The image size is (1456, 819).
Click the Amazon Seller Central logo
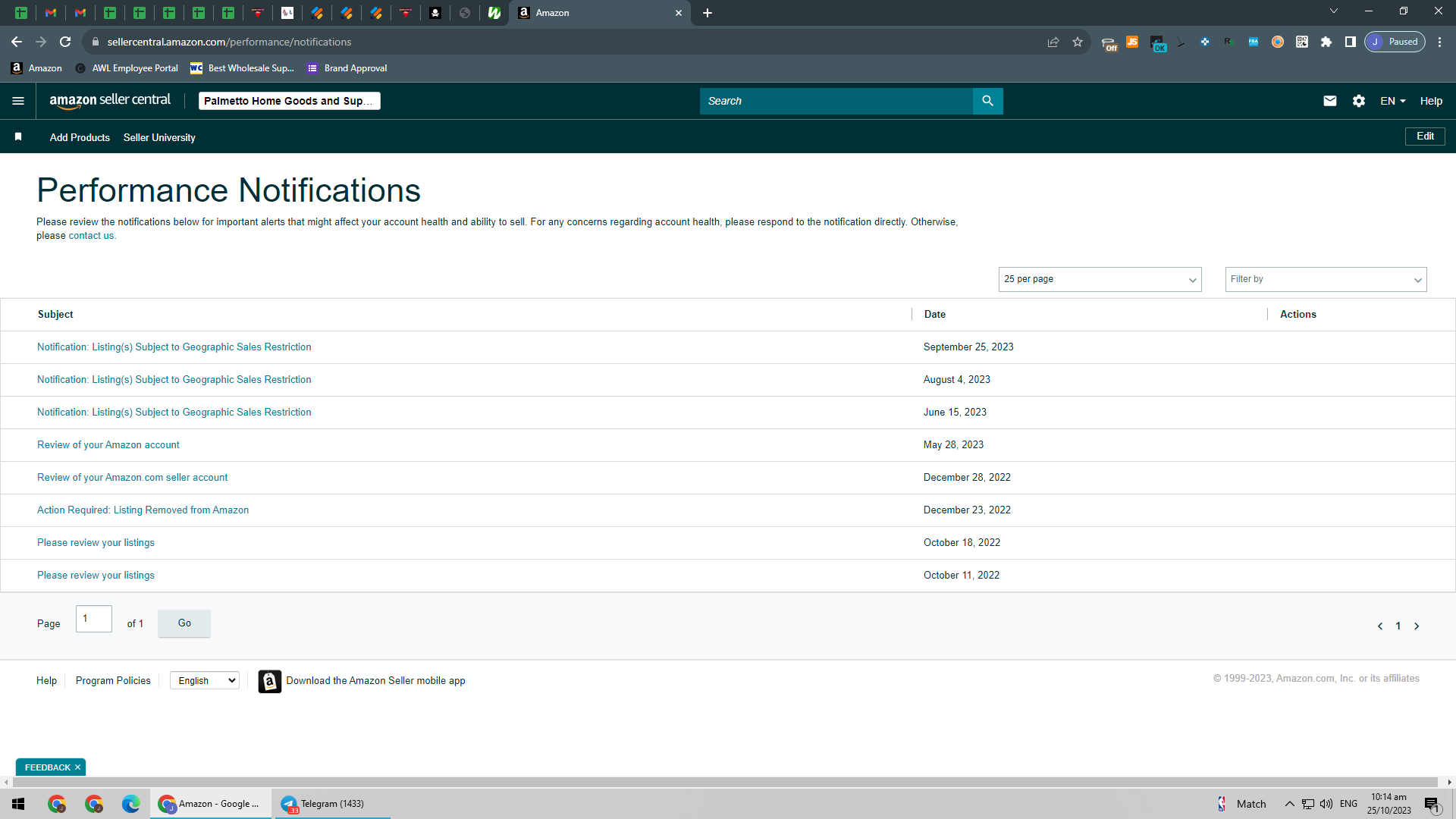point(110,101)
